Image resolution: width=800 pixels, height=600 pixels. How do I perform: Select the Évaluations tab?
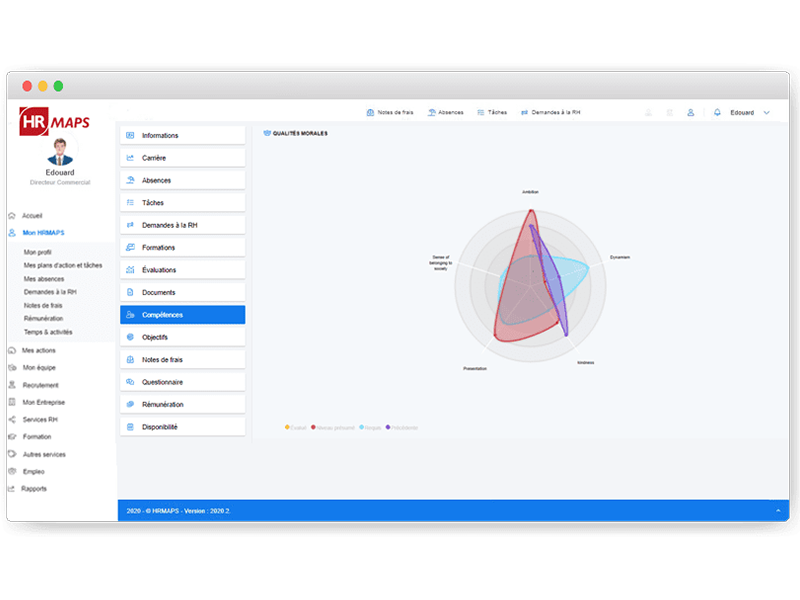pos(182,270)
